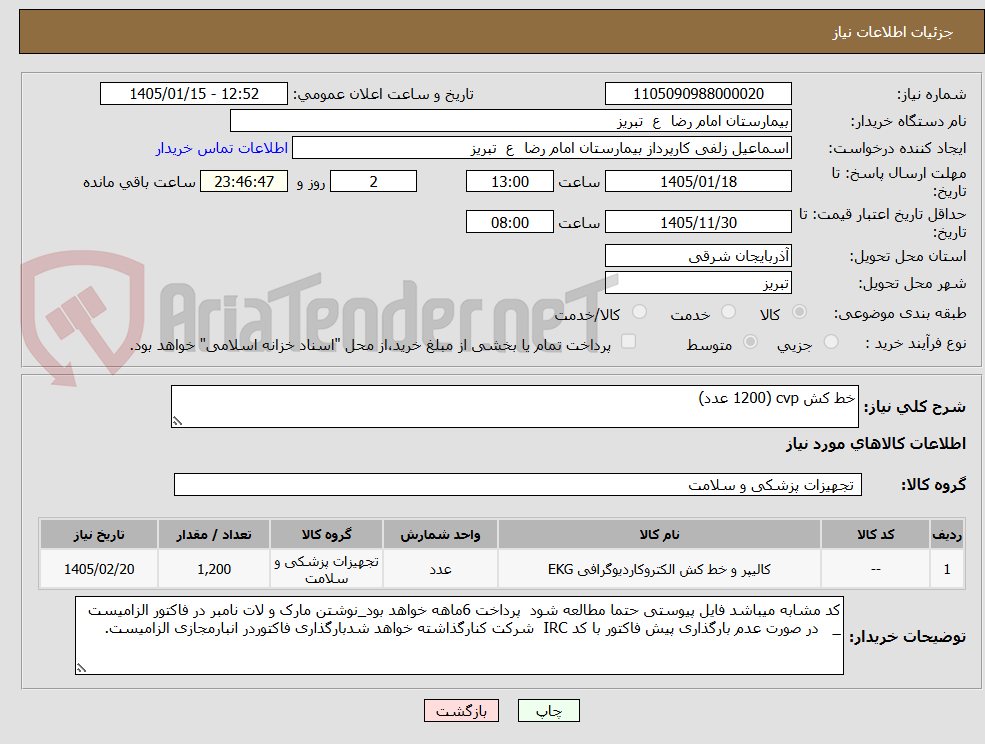Image resolution: width=985 pixels, height=744 pixels.
Task: Select the کالا/خدمت radio button
Action: click(x=639, y=312)
